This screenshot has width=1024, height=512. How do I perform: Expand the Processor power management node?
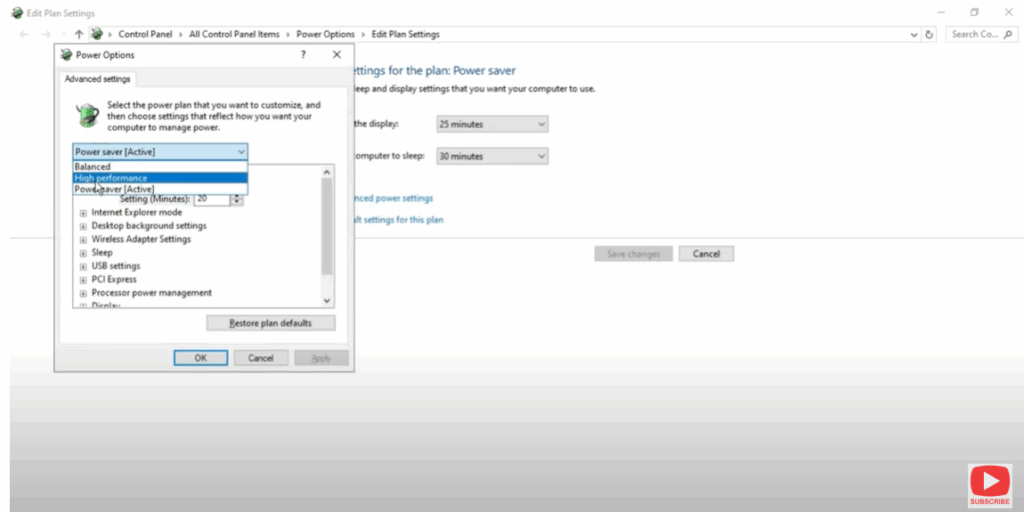point(83,293)
